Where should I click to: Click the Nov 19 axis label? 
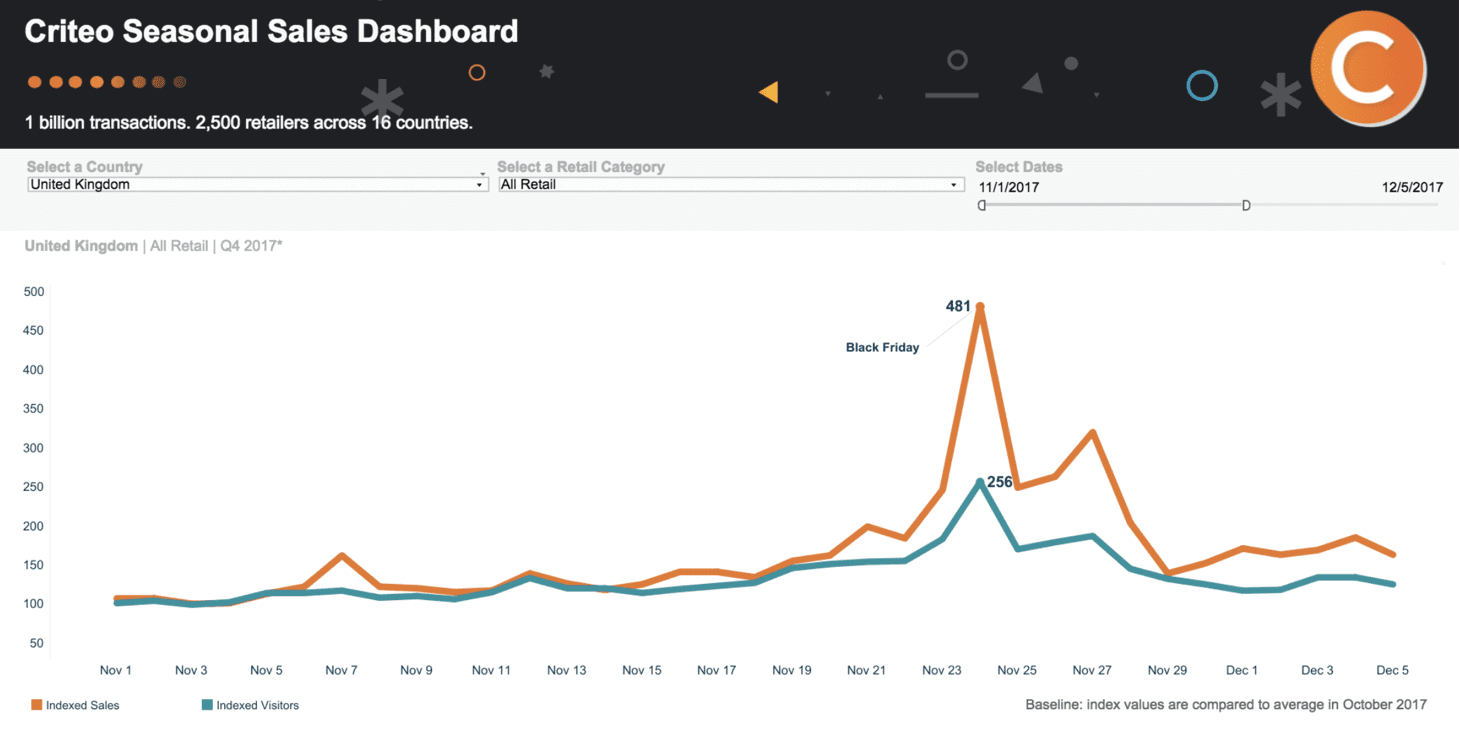[x=791, y=670]
